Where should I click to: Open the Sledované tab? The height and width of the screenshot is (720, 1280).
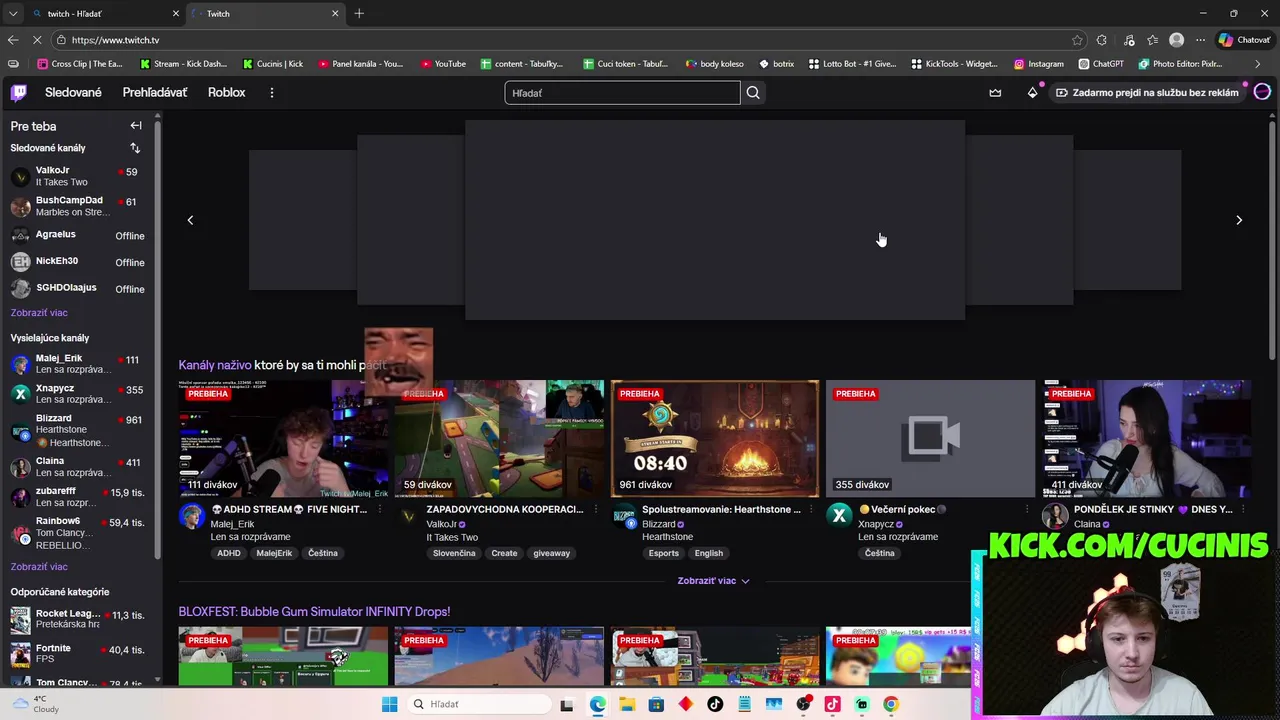coord(73,93)
